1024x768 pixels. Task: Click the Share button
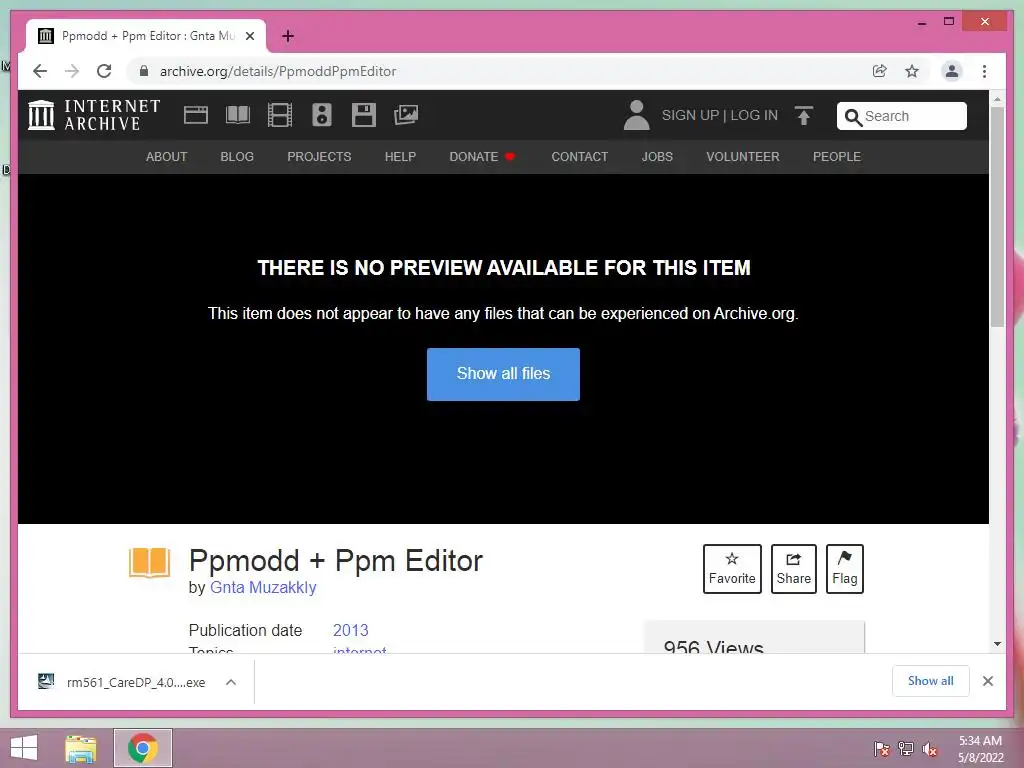[x=793, y=569]
